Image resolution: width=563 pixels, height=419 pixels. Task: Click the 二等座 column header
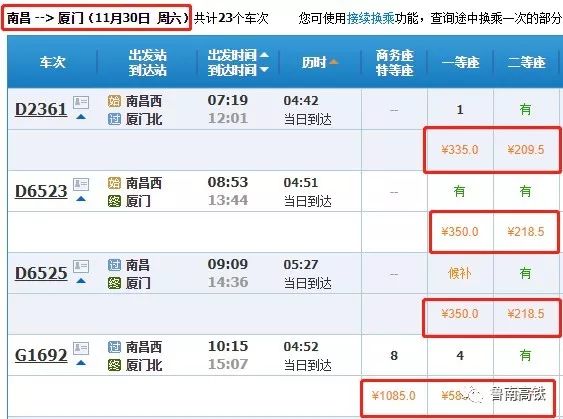526,62
